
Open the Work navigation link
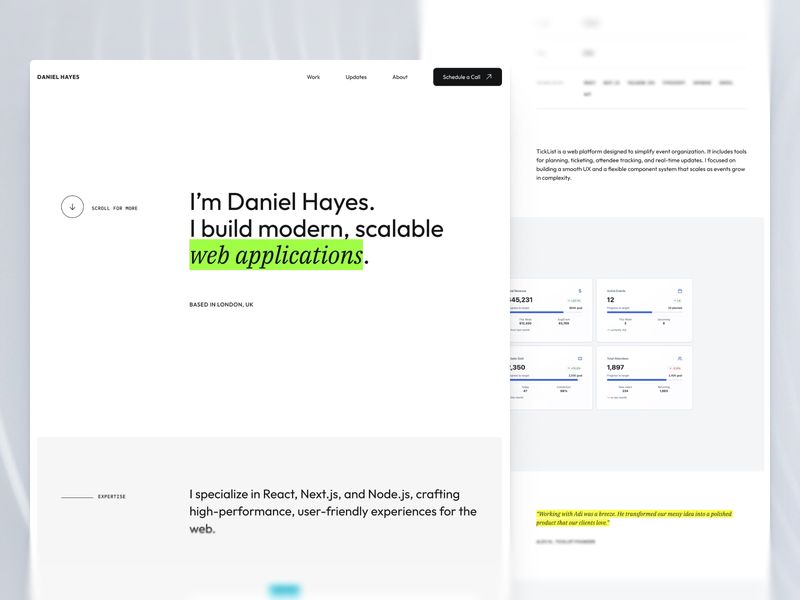pos(313,77)
